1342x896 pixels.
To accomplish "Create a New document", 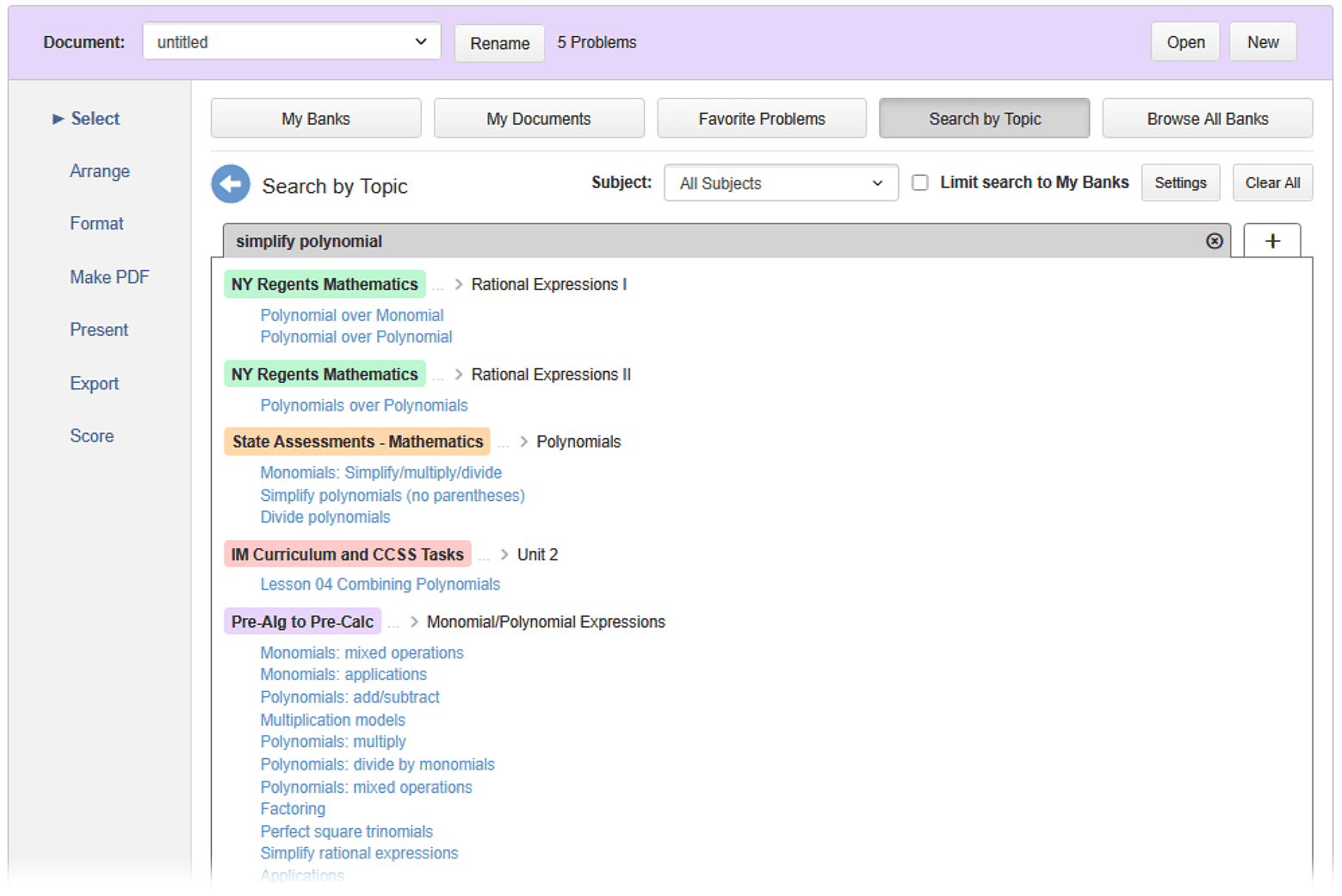I will [1262, 40].
